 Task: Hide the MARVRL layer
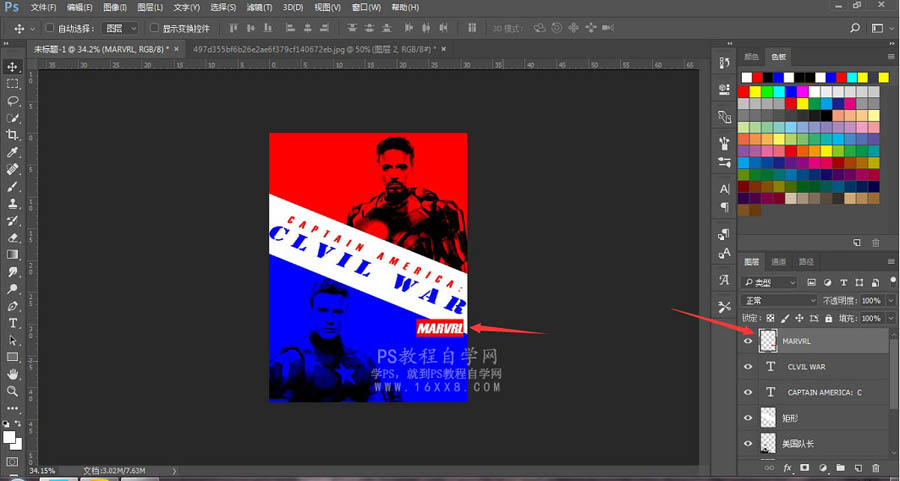tap(748, 341)
